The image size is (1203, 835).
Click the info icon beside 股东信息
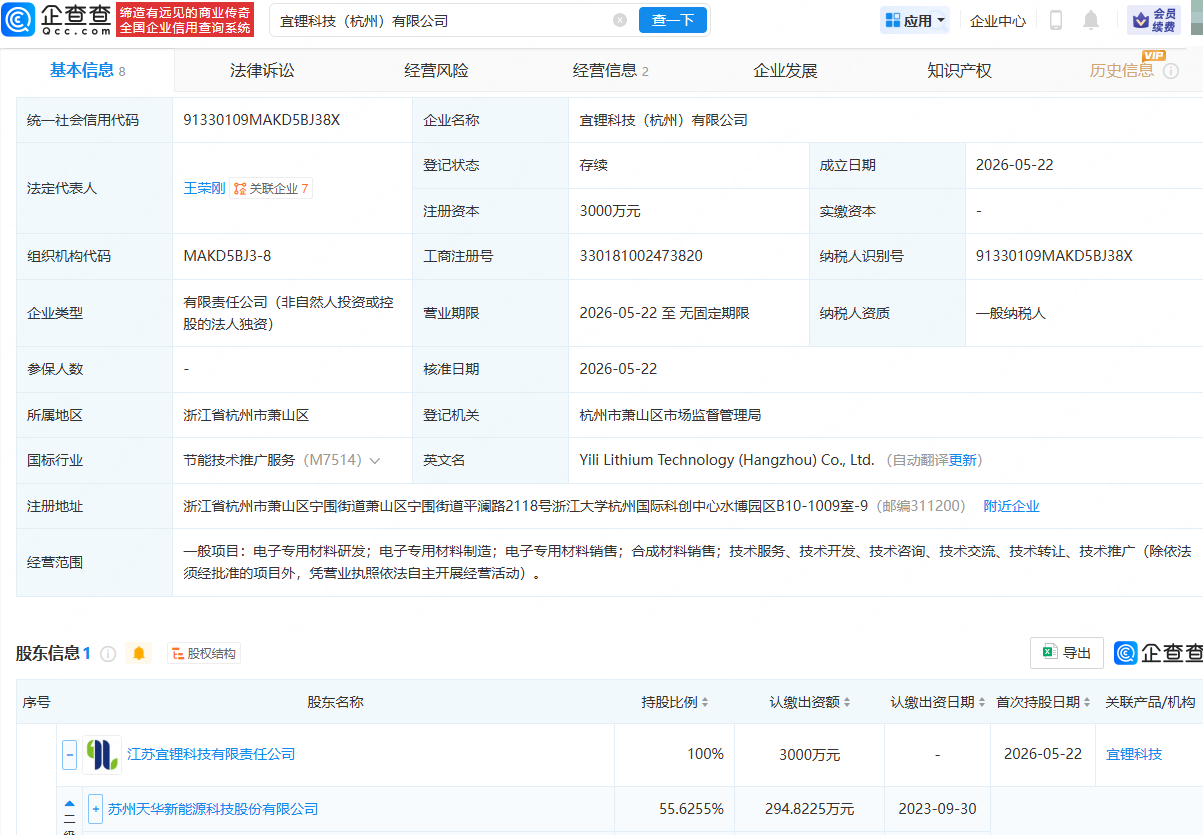(x=108, y=654)
